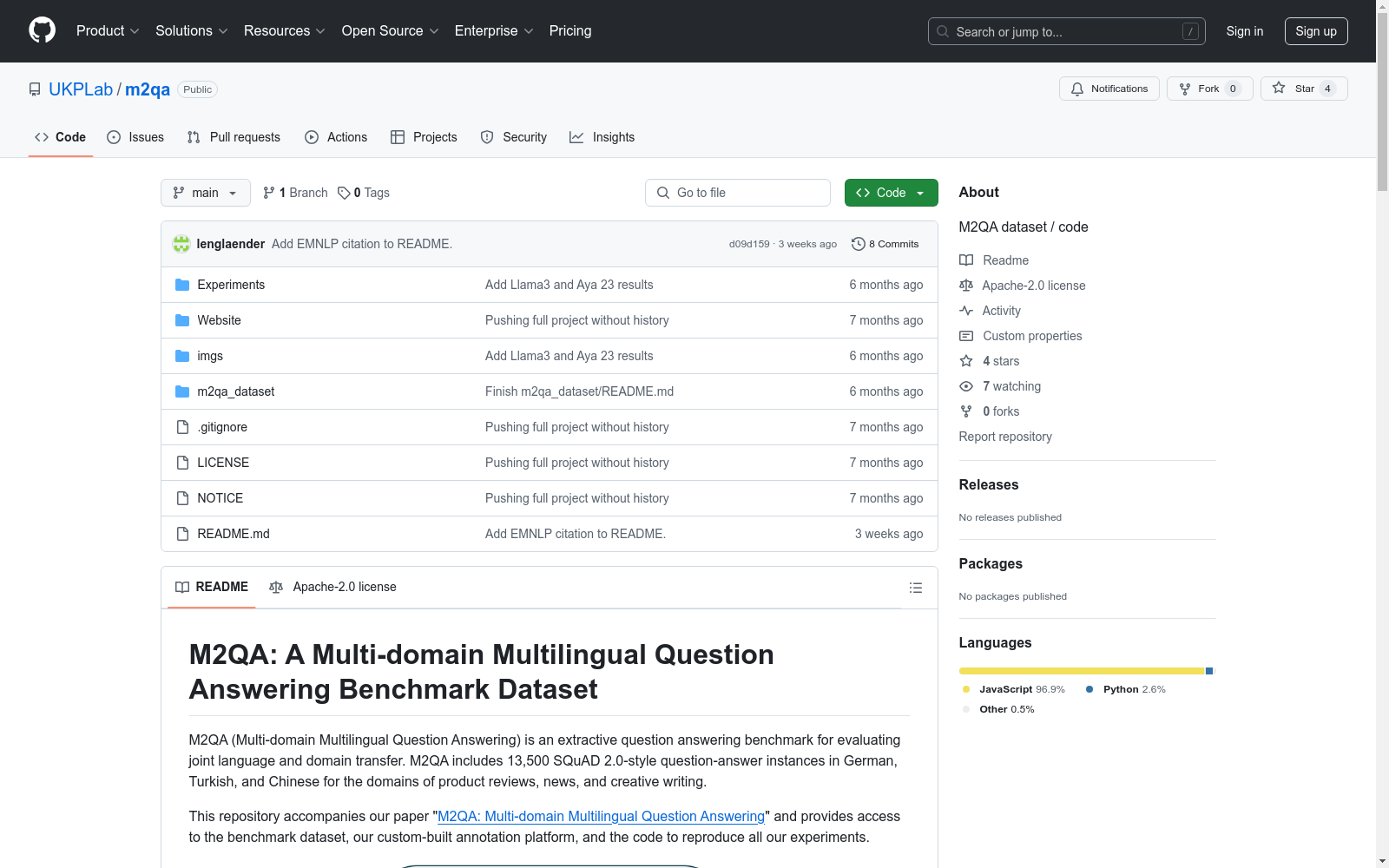
Task: Expand the Enterprise menu
Action: (494, 30)
